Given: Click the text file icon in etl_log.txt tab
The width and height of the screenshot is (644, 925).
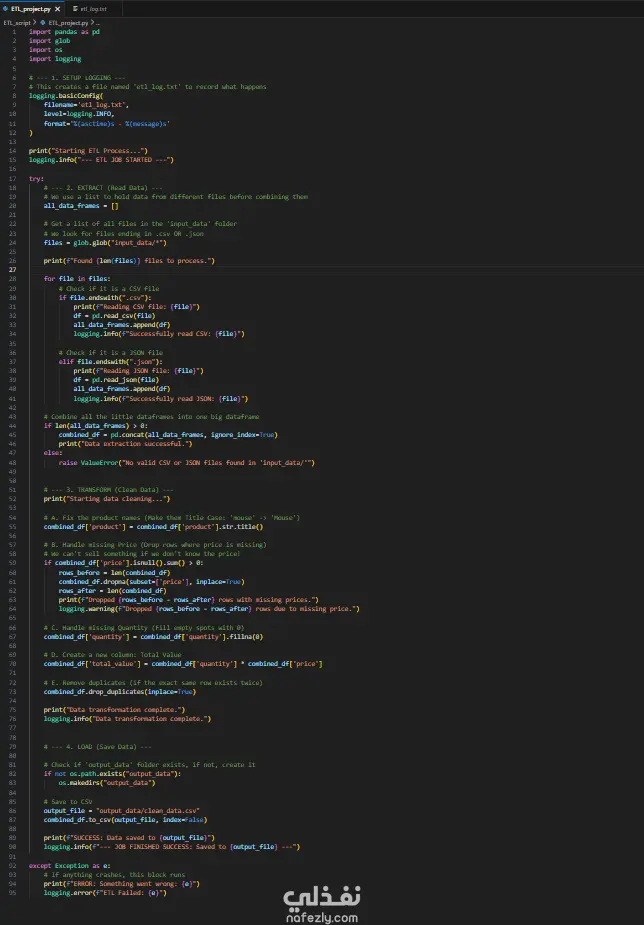Looking at the screenshot, I should 75,9.
